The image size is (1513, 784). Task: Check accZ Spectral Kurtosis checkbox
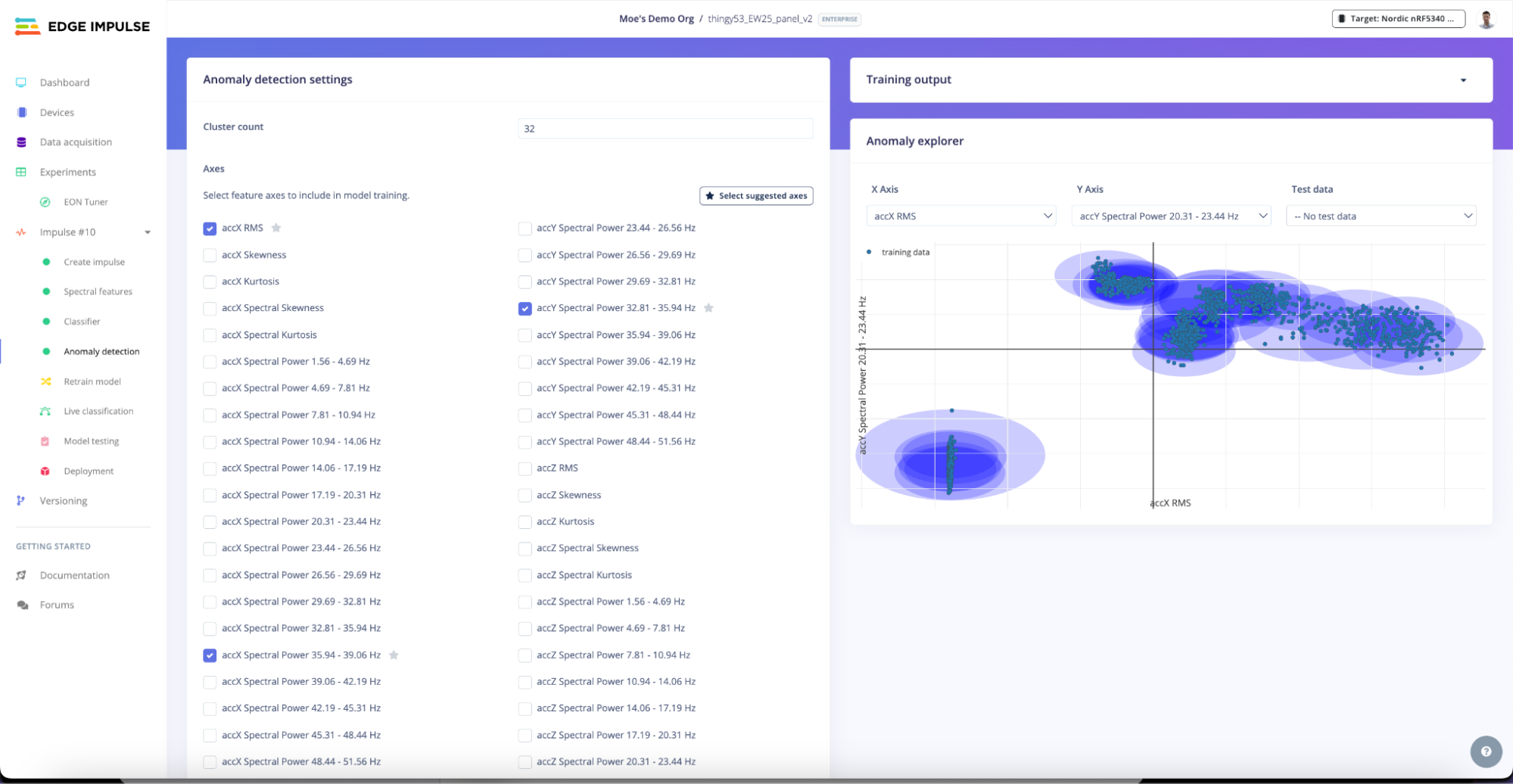[525, 575]
